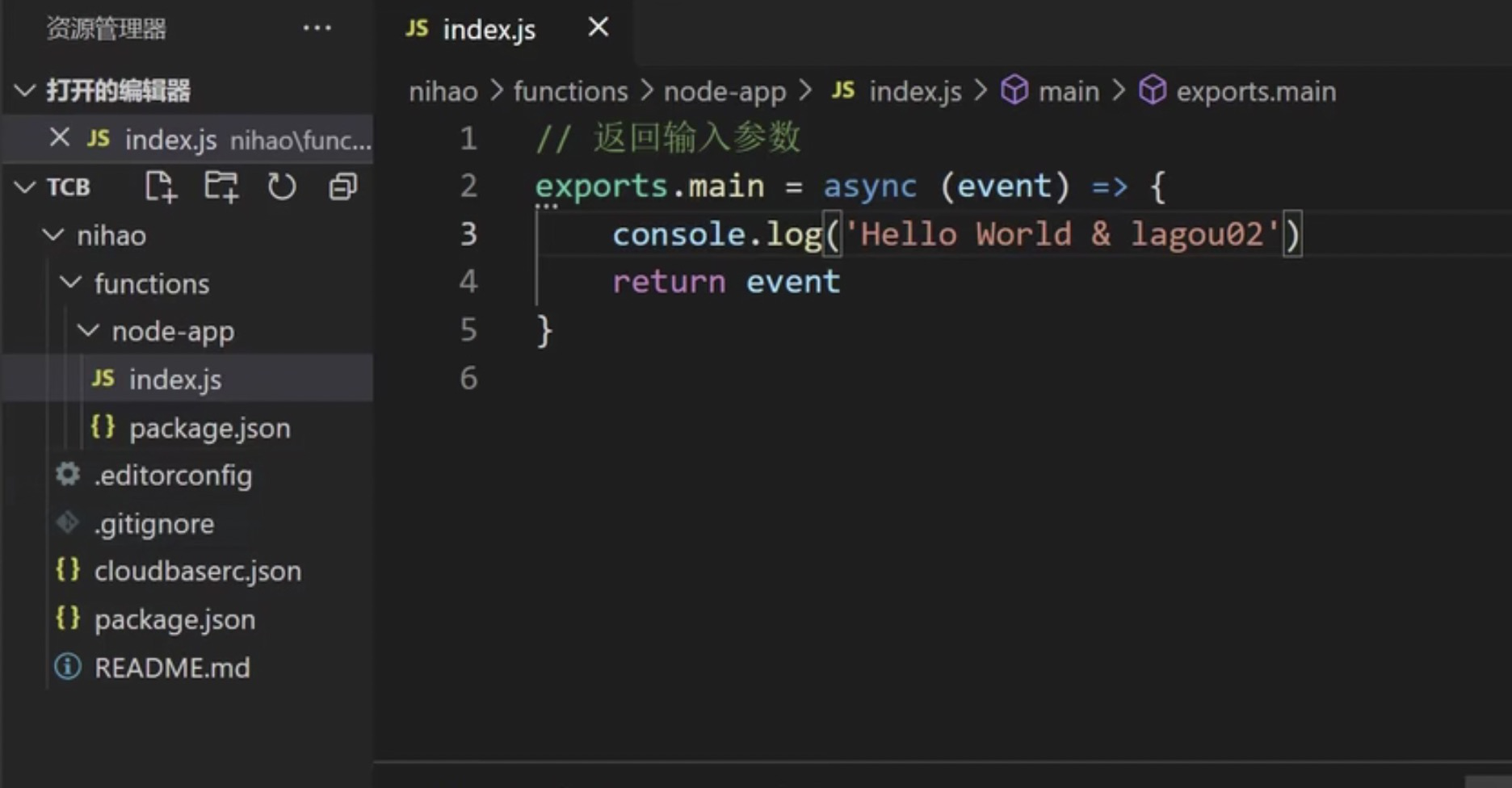Image resolution: width=1512 pixels, height=788 pixels.
Task: Click the settings gear icon beside .editorconfig
Action: [x=66, y=475]
